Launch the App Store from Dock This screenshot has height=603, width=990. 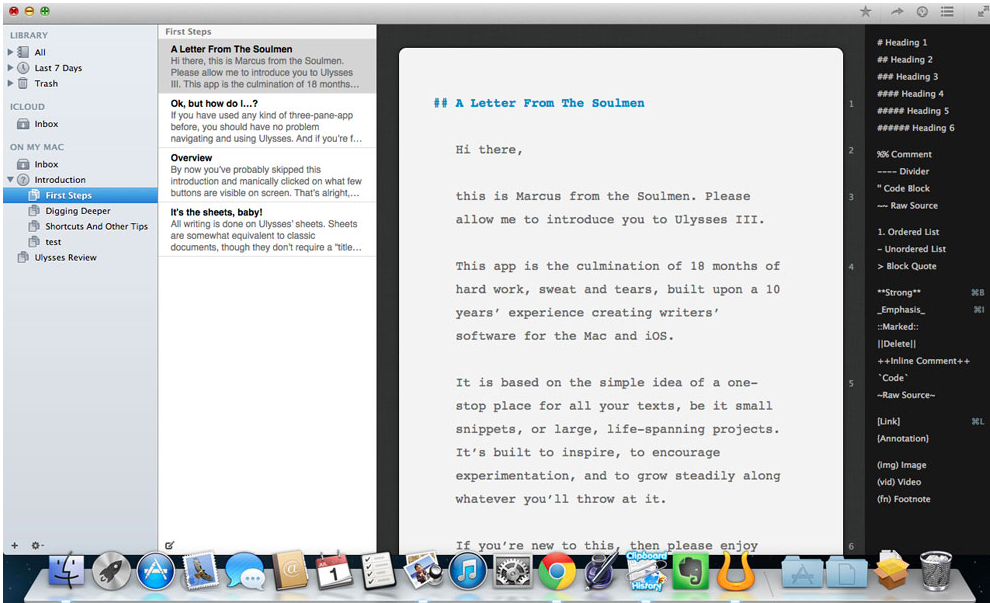(155, 571)
